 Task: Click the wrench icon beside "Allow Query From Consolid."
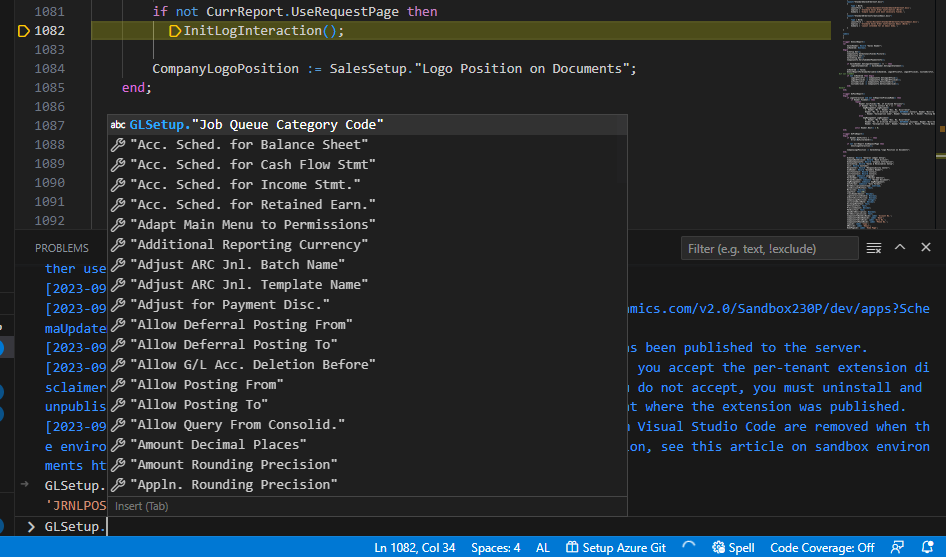118,424
